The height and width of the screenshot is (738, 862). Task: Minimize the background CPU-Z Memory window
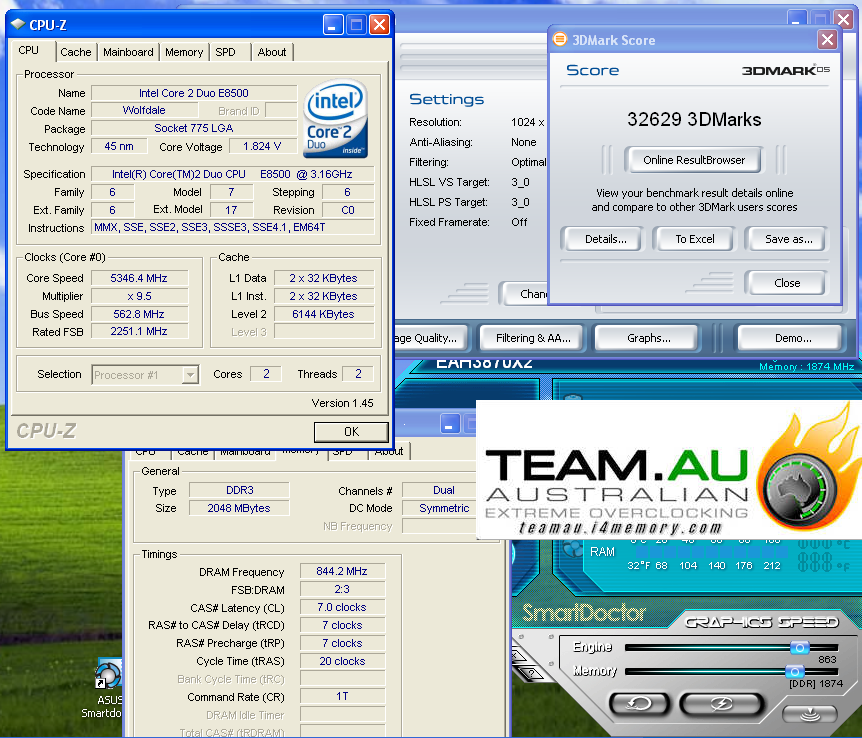point(450,425)
